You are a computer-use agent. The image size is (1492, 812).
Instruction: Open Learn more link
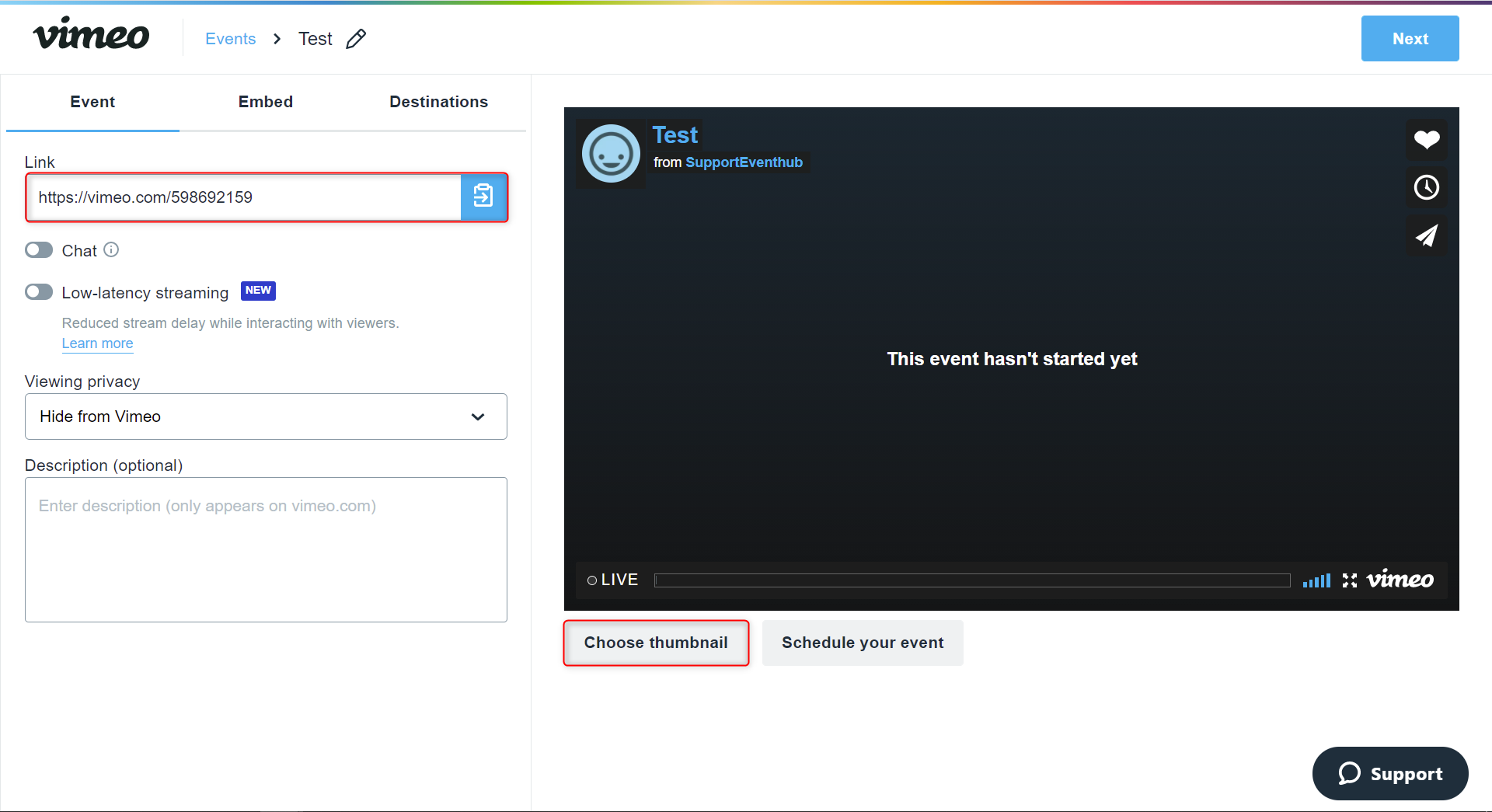coord(97,343)
